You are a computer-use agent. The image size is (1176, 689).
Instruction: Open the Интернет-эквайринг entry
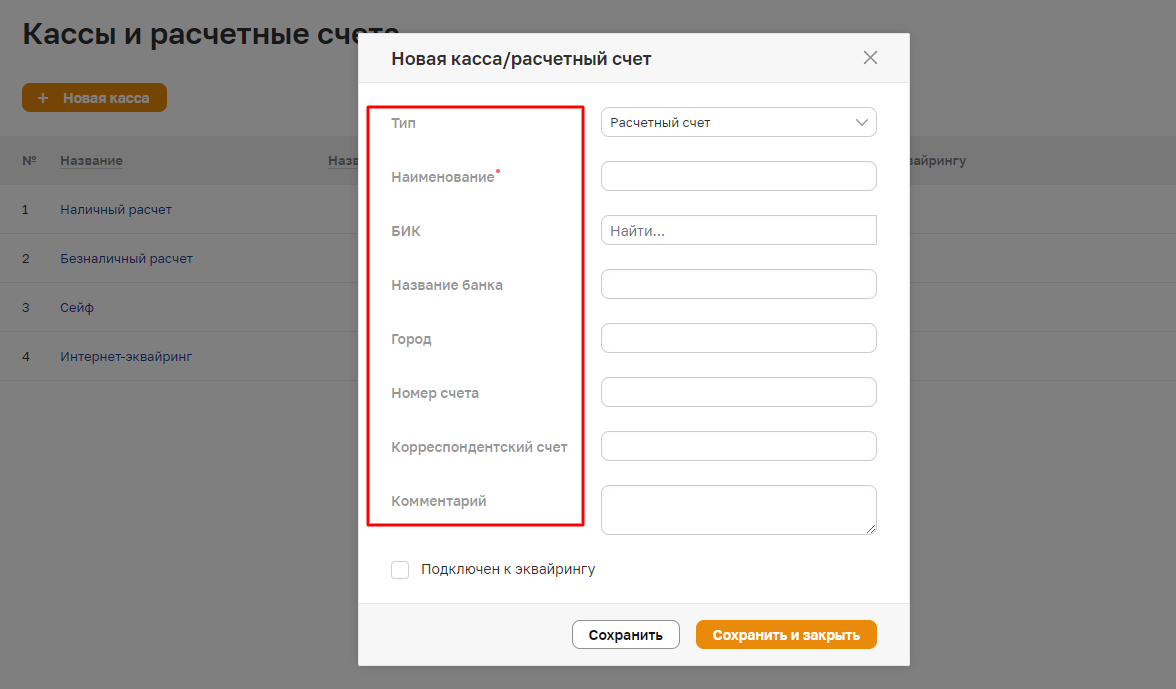[x=126, y=357]
